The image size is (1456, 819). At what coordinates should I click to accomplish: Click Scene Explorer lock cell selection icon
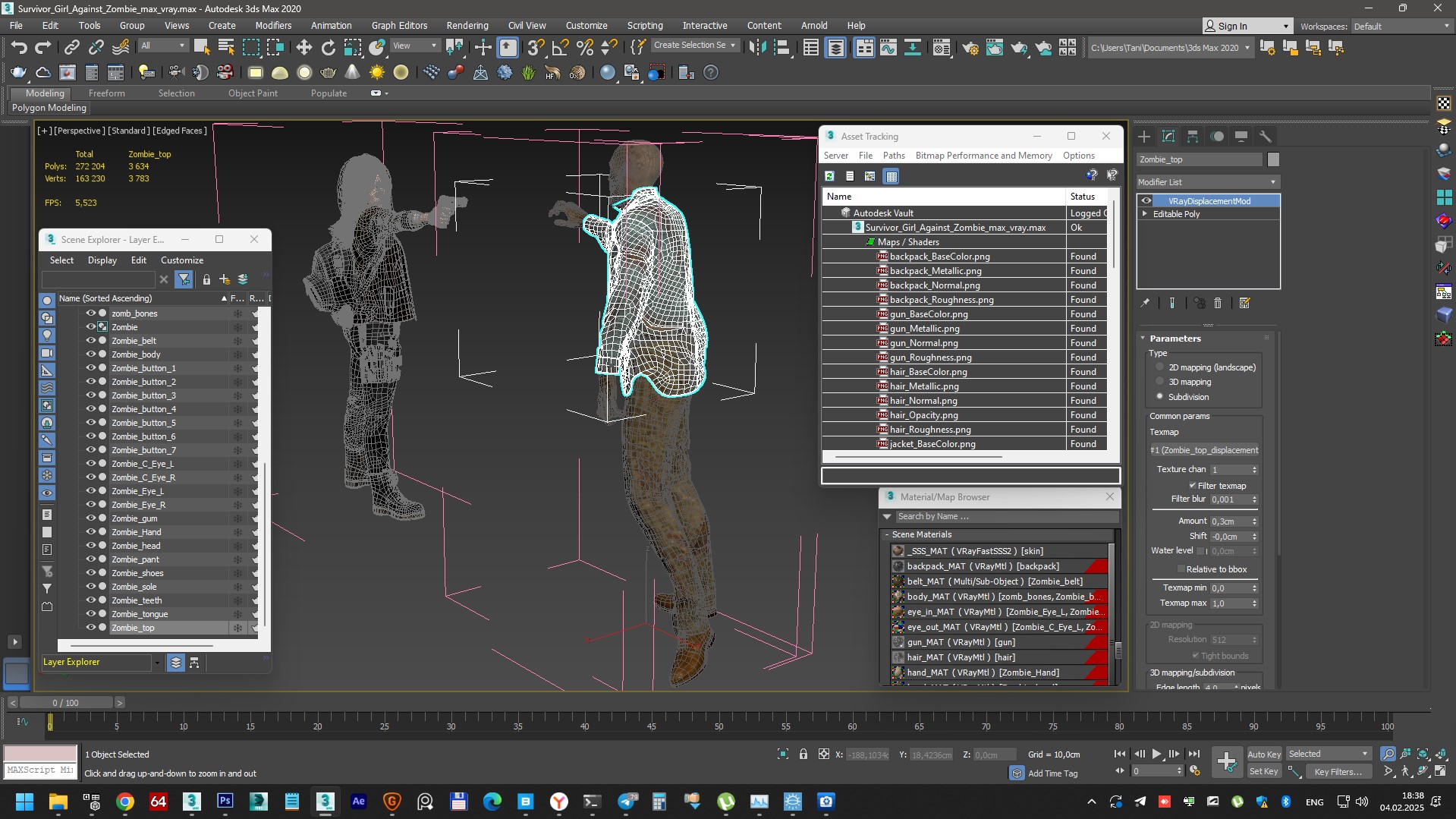(x=206, y=279)
